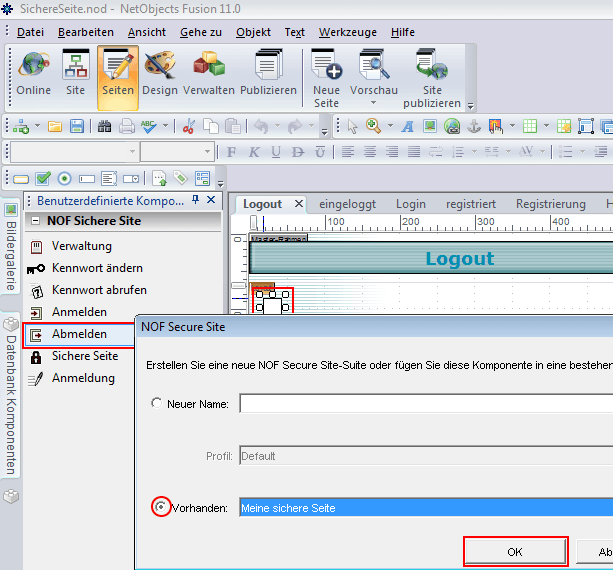Screen dimensions: 613x570
Task: Select Verwaltung component
Action: coord(81,246)
